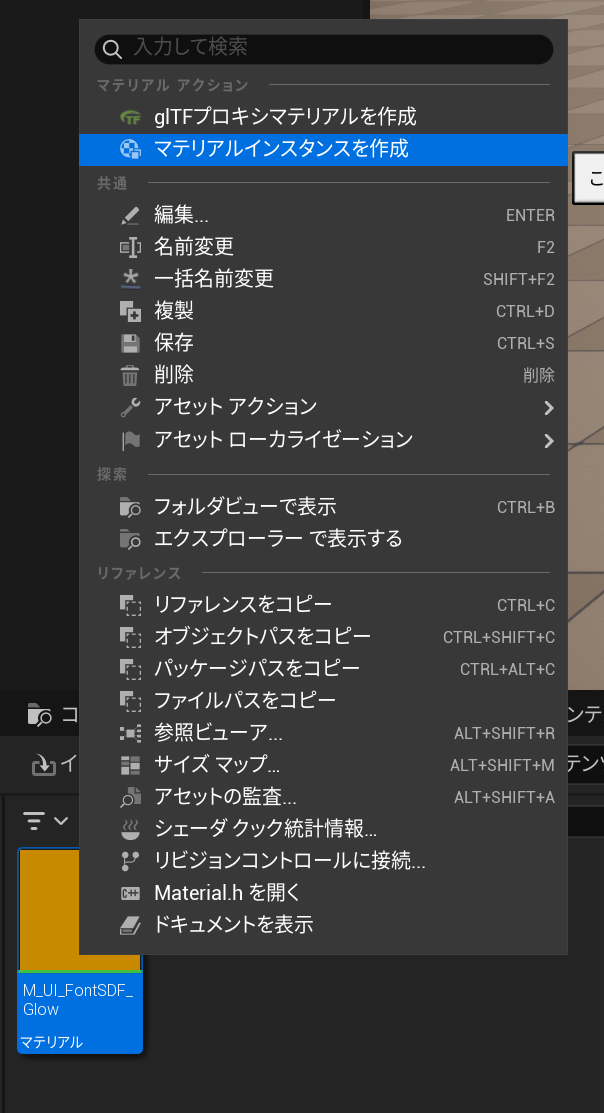Click the asterisk icon for 一括名前変更
Viewport: 604px width, 1113px height.
130,279
